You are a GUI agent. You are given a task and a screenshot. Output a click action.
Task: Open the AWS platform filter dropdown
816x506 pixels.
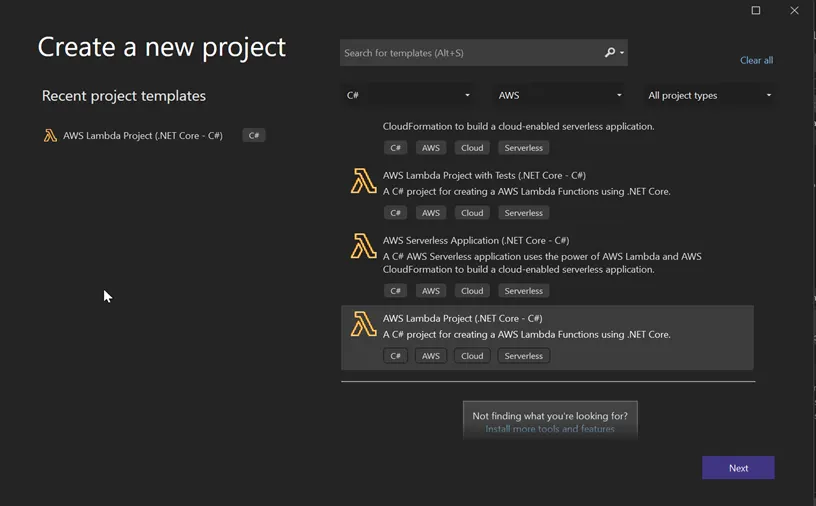pos(559,95)
